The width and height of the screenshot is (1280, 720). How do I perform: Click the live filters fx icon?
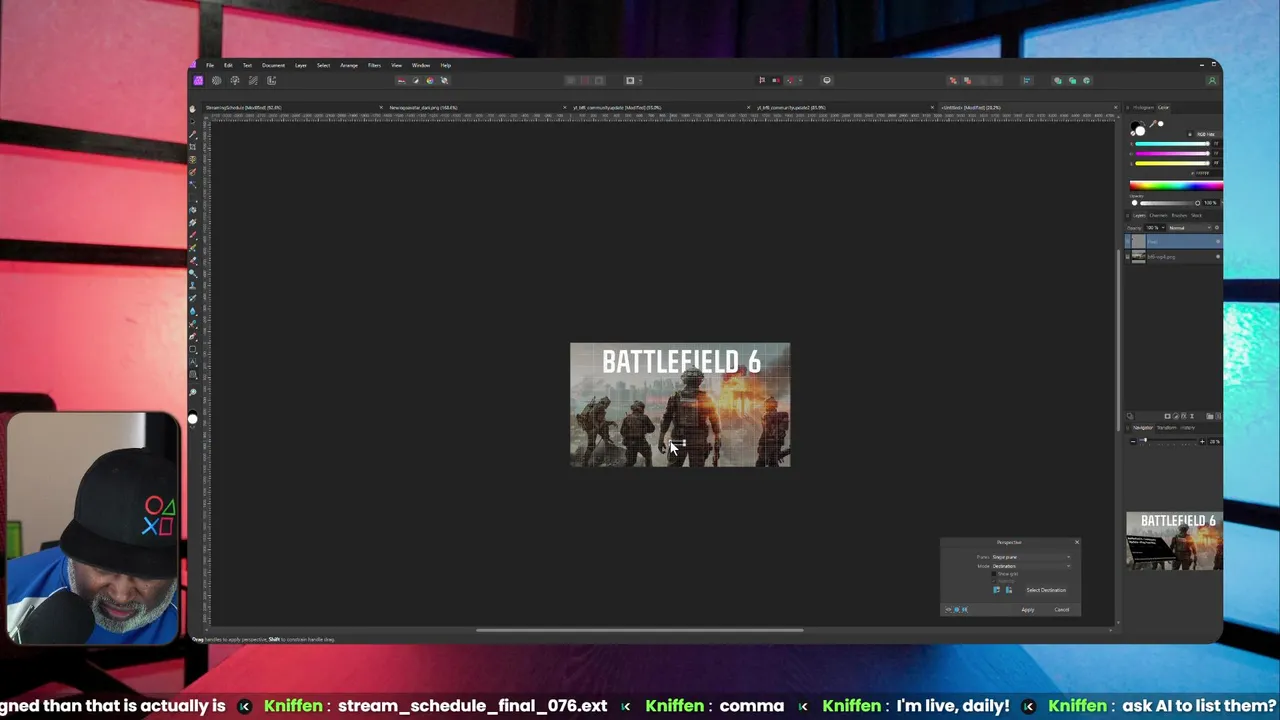tap(1183, 416)
